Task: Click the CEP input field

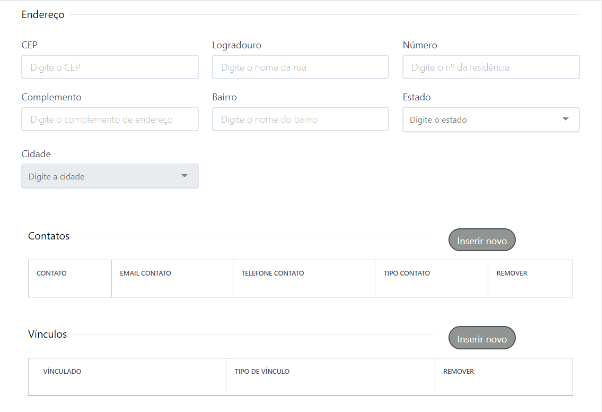Action: [x=109, y=67]
